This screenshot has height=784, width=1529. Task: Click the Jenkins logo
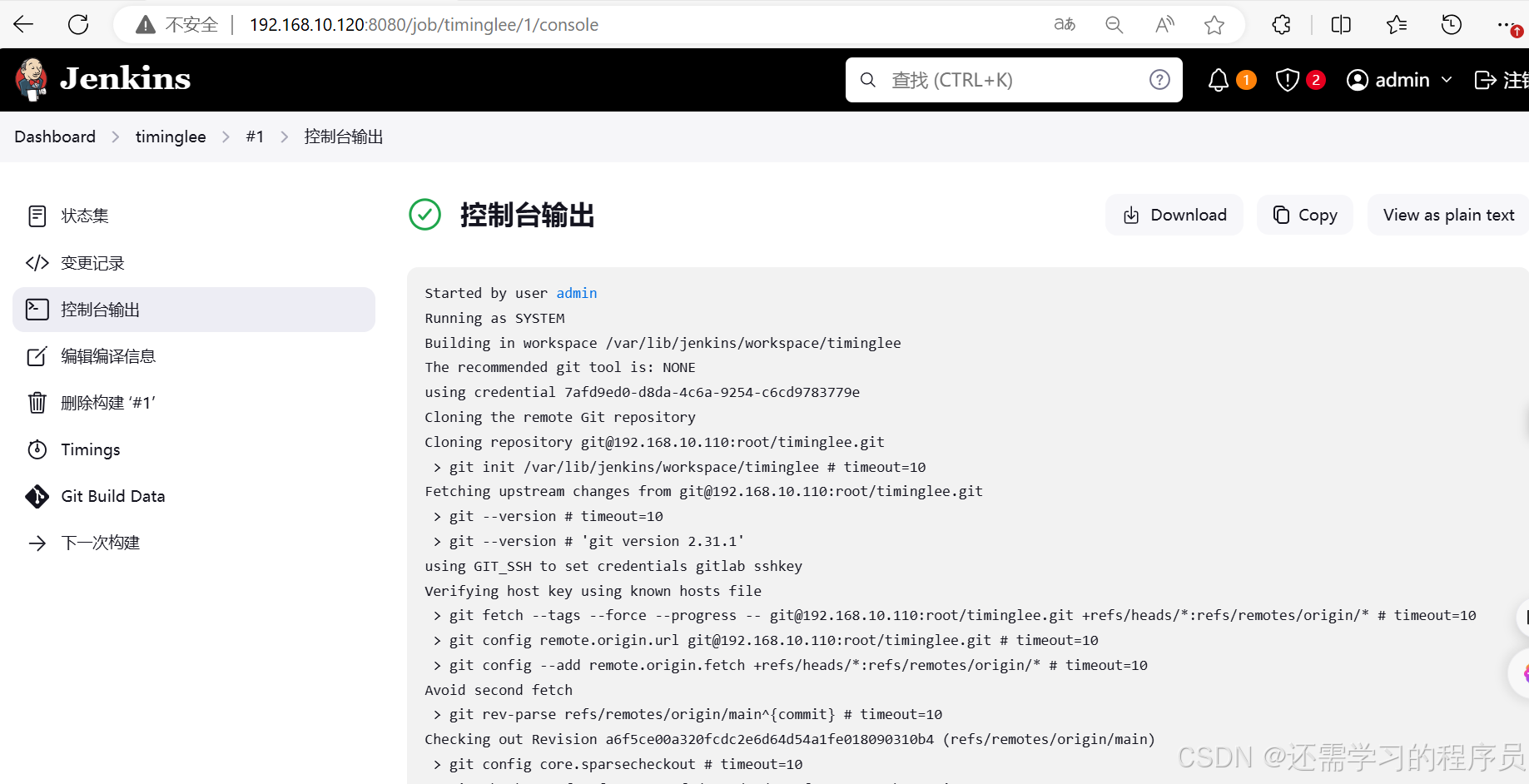point(32,80)
